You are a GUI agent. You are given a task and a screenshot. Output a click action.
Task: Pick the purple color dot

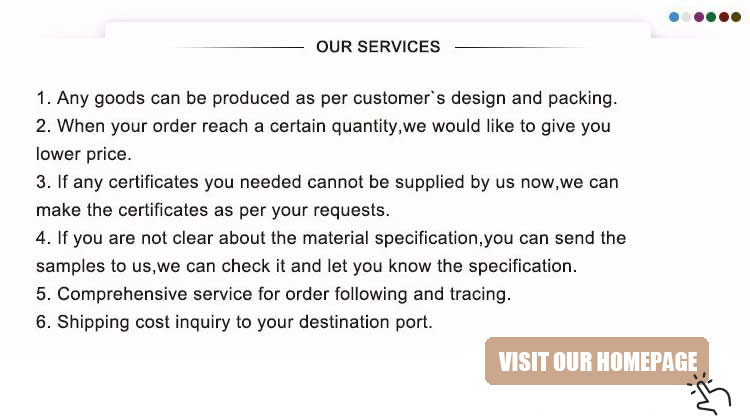(698, 17)
